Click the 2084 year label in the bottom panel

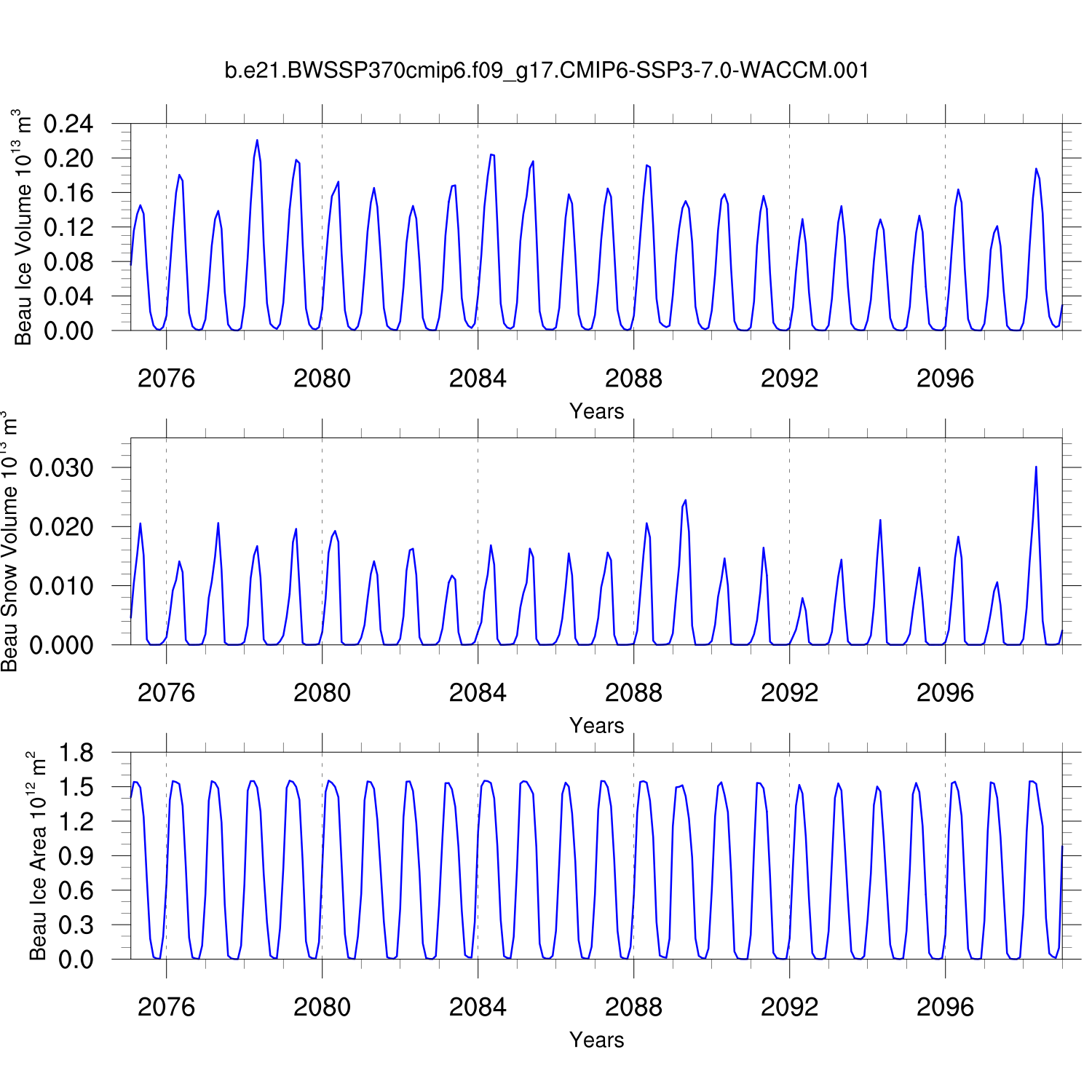click(x=478, y=1008)
